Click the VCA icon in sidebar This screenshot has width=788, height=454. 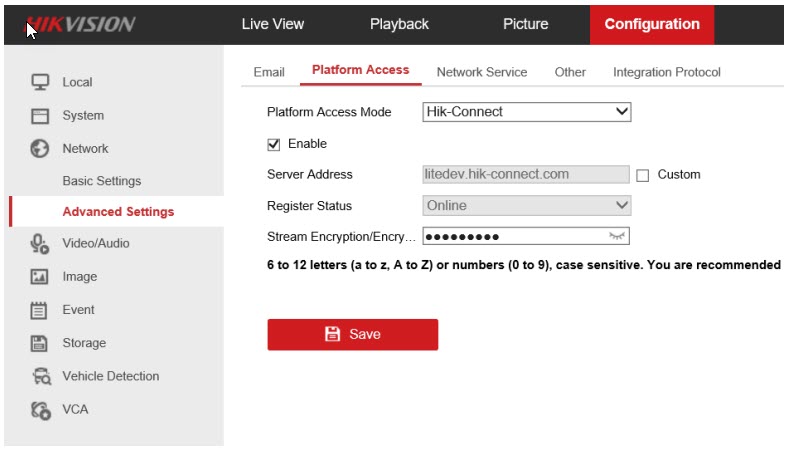pos(40,410)
